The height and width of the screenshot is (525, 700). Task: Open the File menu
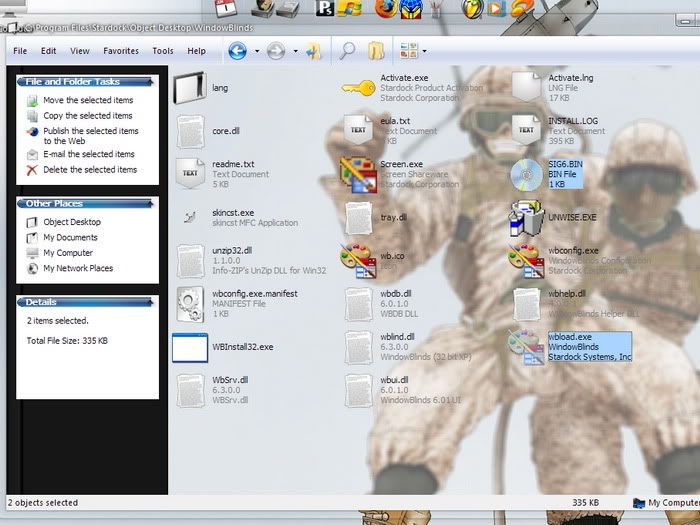[x=20, y=51]
